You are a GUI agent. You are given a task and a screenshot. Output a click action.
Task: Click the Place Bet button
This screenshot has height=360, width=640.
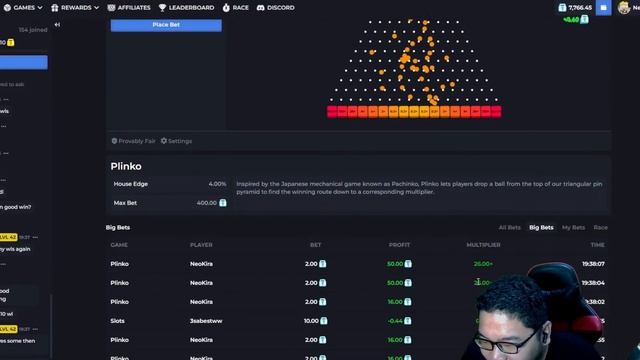[166, 25]
